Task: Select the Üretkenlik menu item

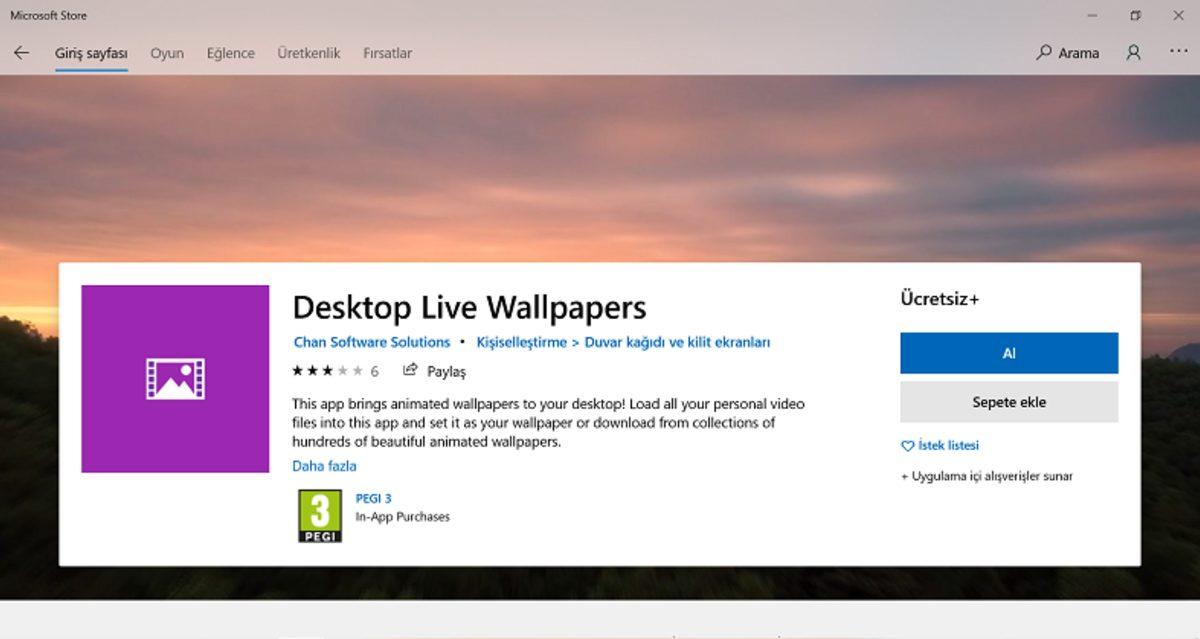Action: point(308,52)
